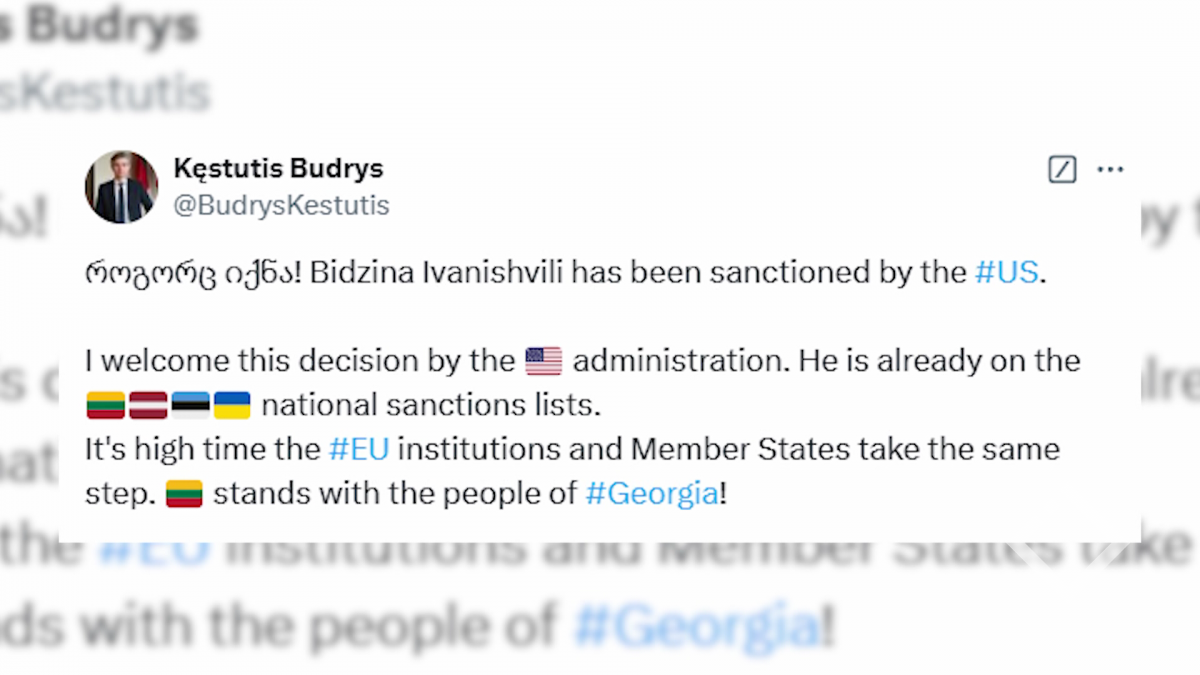The image size is (1200, 675).
Task: Click the @BudrysKestutis handle
Action: (282, 206)
